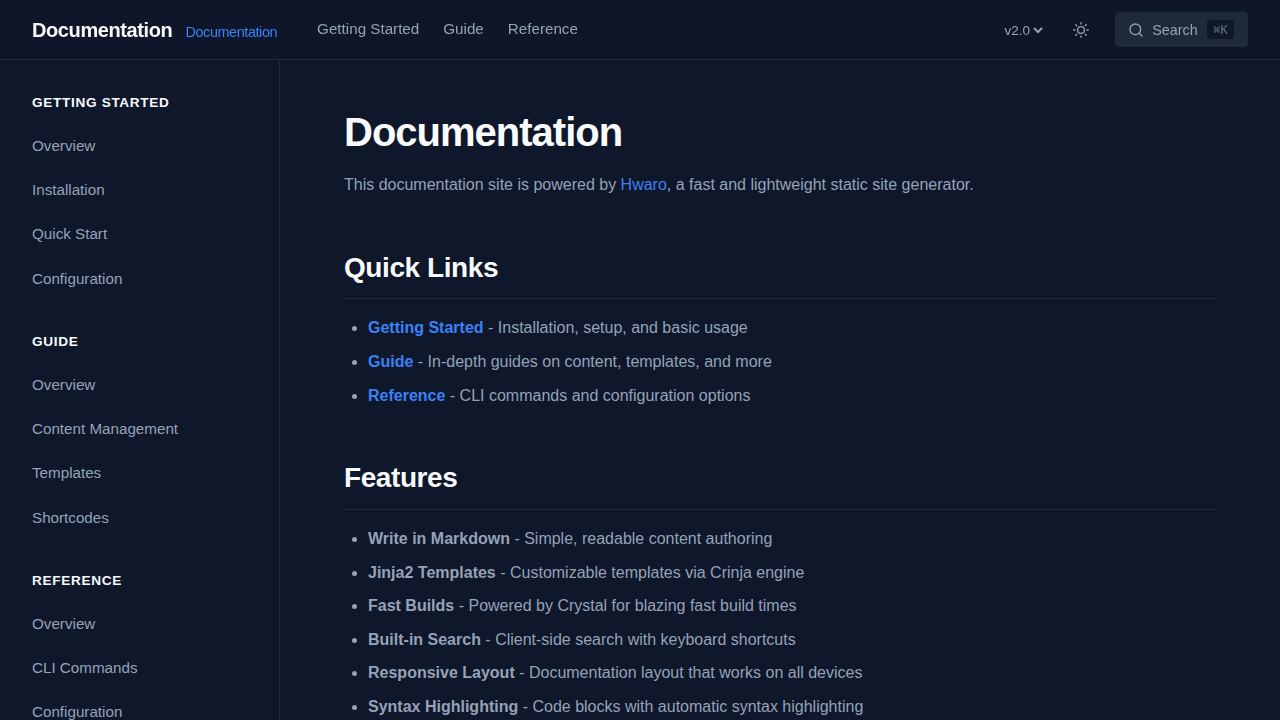This screenshot has width=1280, height=720.
Task: Click the ⌘K shortcut badge in search
Action: (x=1220, y=30)
